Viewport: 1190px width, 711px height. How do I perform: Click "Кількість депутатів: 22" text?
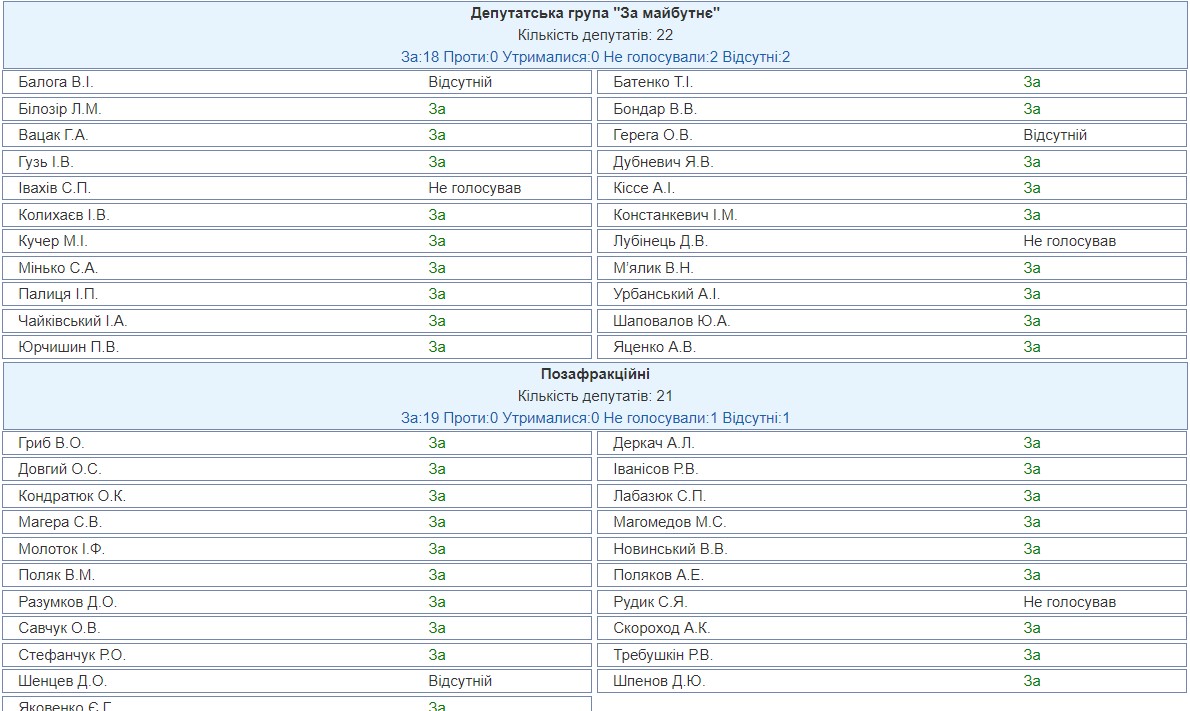point(595,35)
